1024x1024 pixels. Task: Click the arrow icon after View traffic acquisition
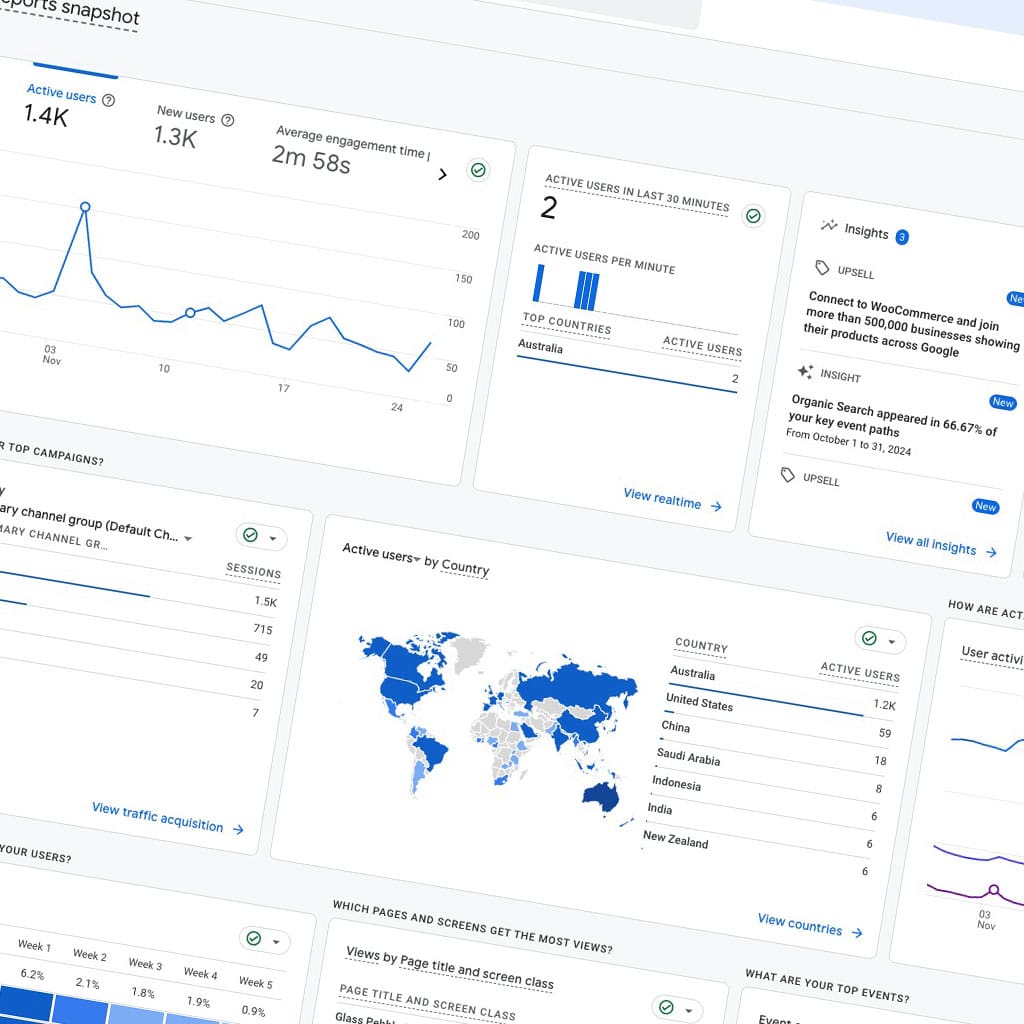[x=238, y=829]
